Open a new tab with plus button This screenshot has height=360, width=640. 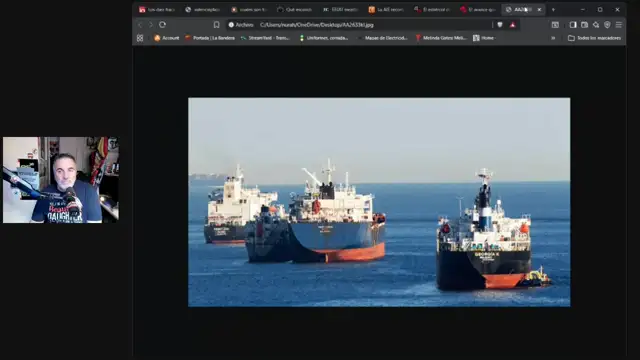(x=553, y=9)
